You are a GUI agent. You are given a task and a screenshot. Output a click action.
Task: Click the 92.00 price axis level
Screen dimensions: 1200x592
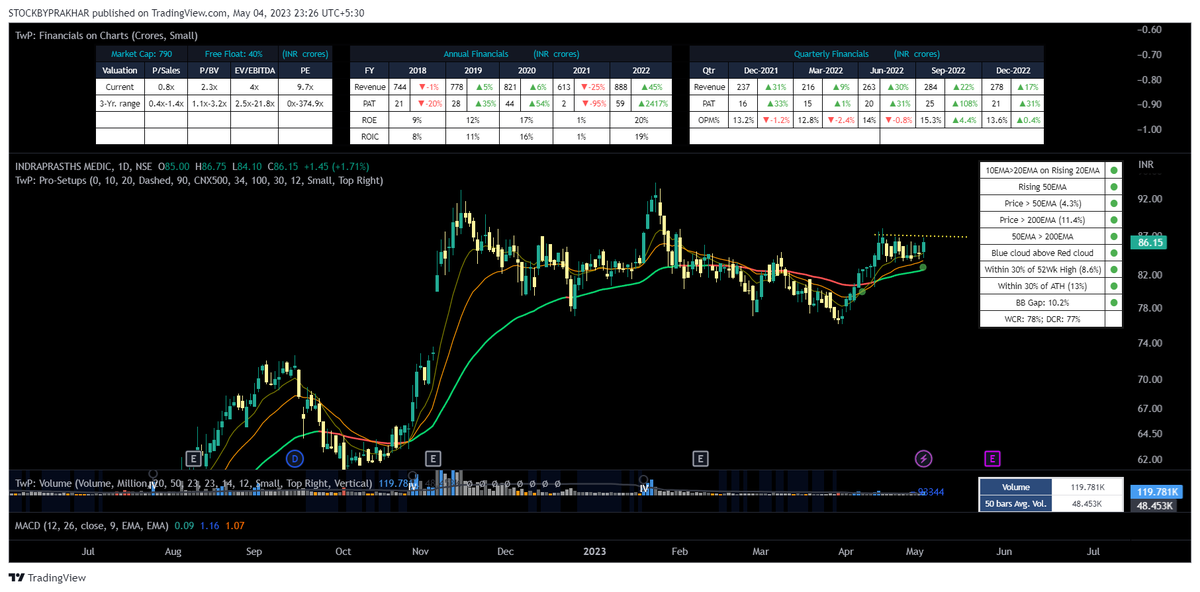(1150, 199)
